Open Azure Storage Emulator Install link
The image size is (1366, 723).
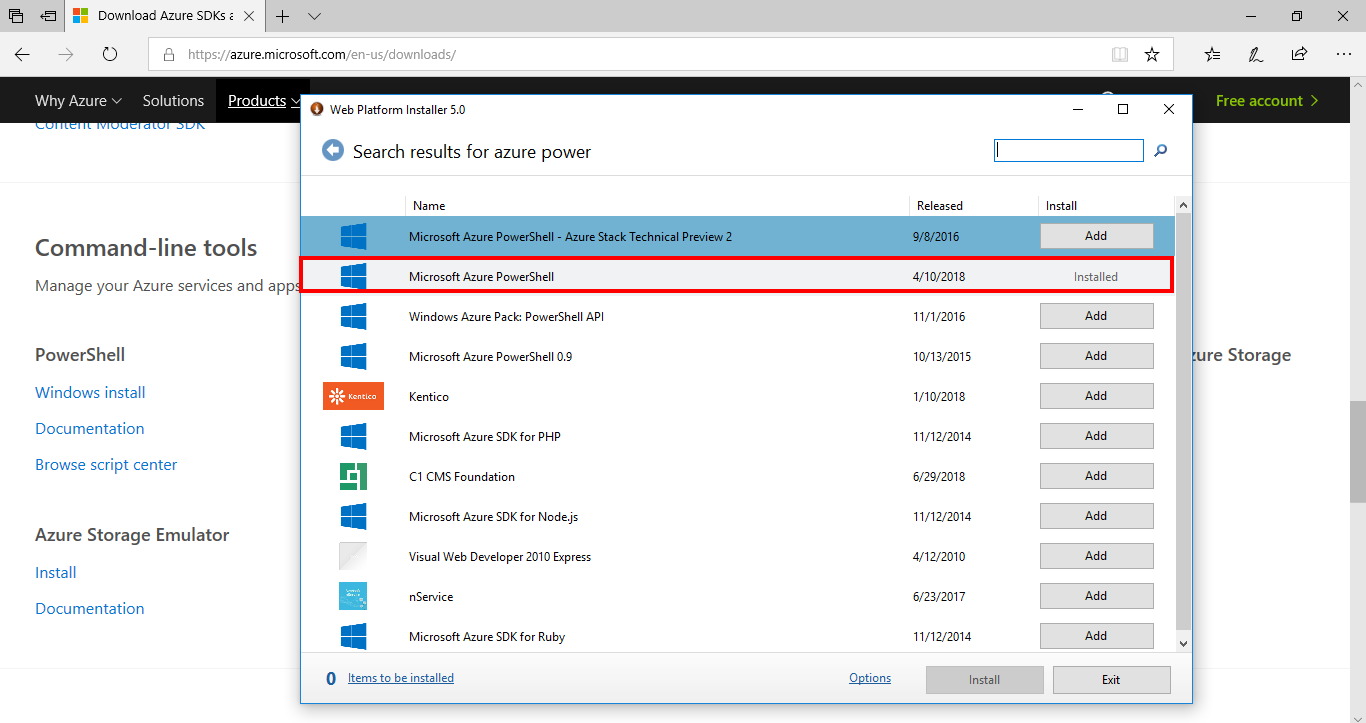pos(56,572)
